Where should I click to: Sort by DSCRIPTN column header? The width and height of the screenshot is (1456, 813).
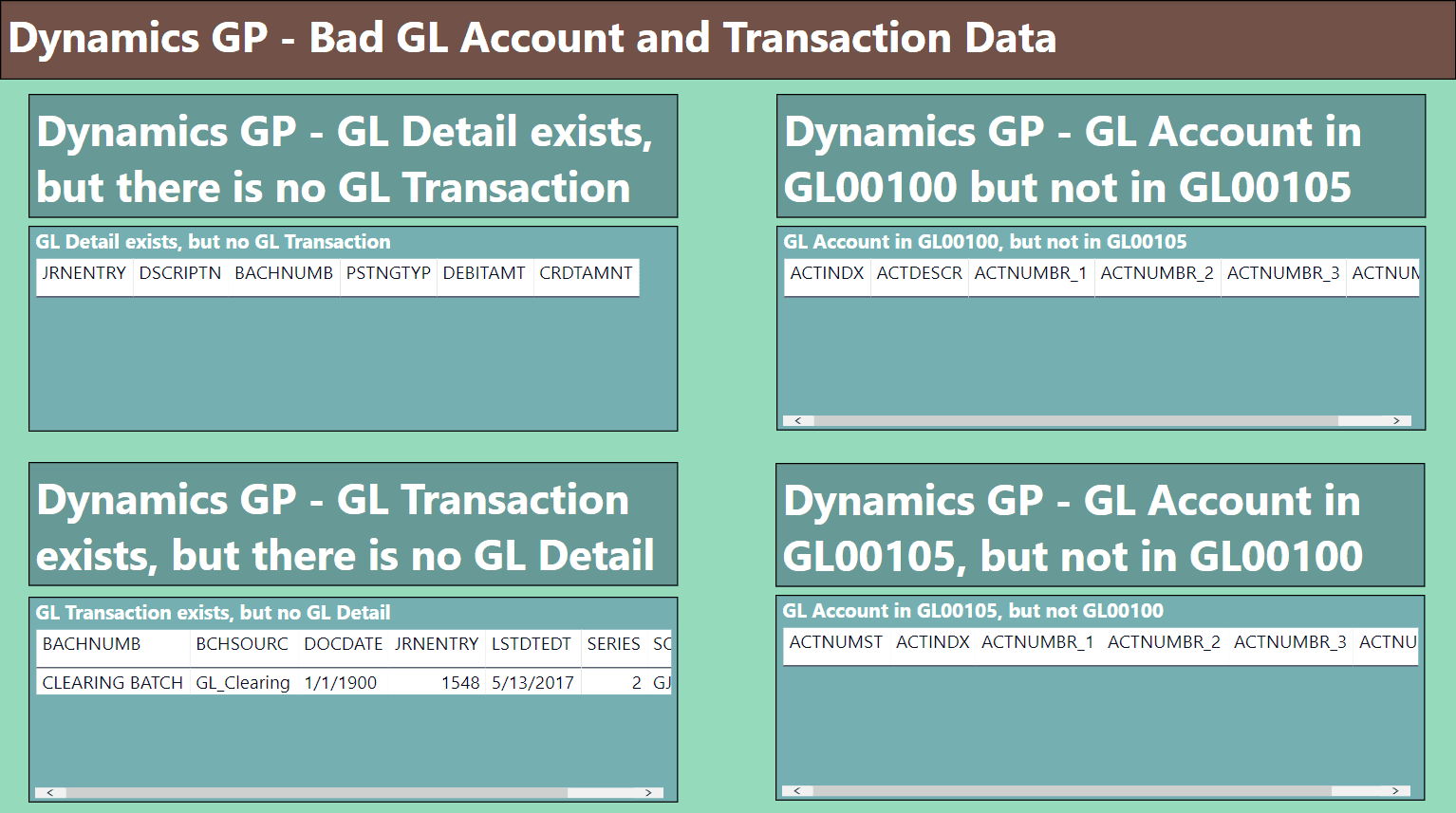180,273
